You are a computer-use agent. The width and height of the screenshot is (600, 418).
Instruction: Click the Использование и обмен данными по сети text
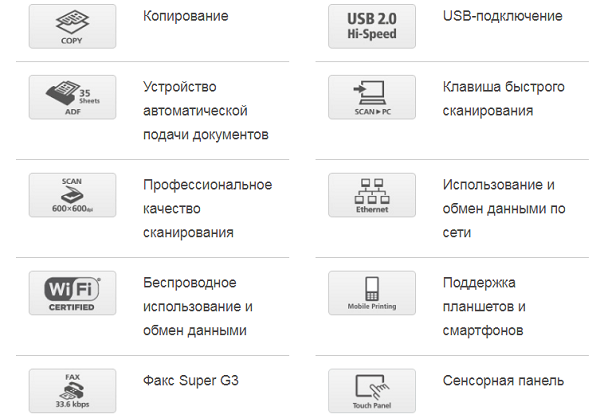tap(504, 208)
